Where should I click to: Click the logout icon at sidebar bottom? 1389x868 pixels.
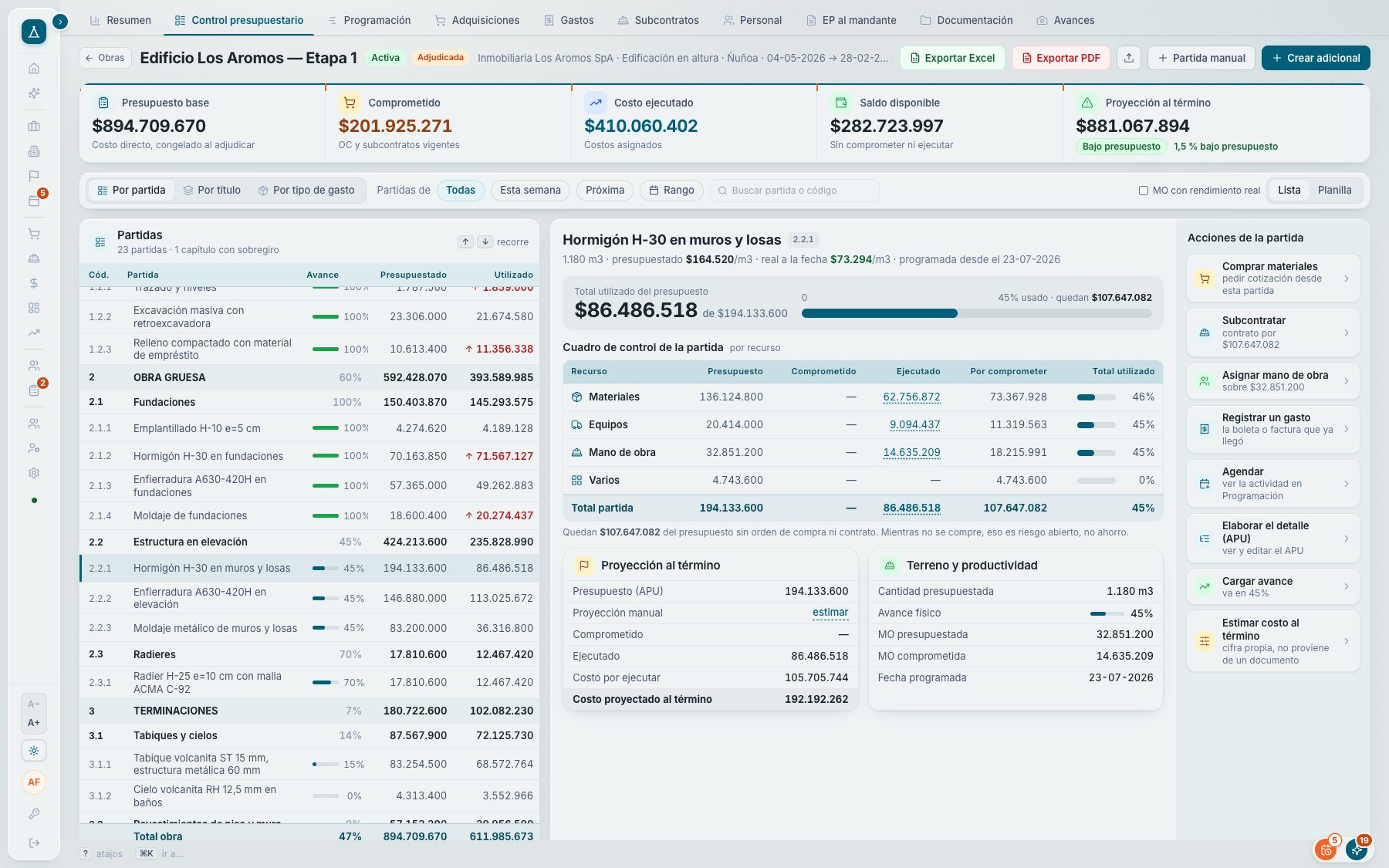tap(34, 843)
